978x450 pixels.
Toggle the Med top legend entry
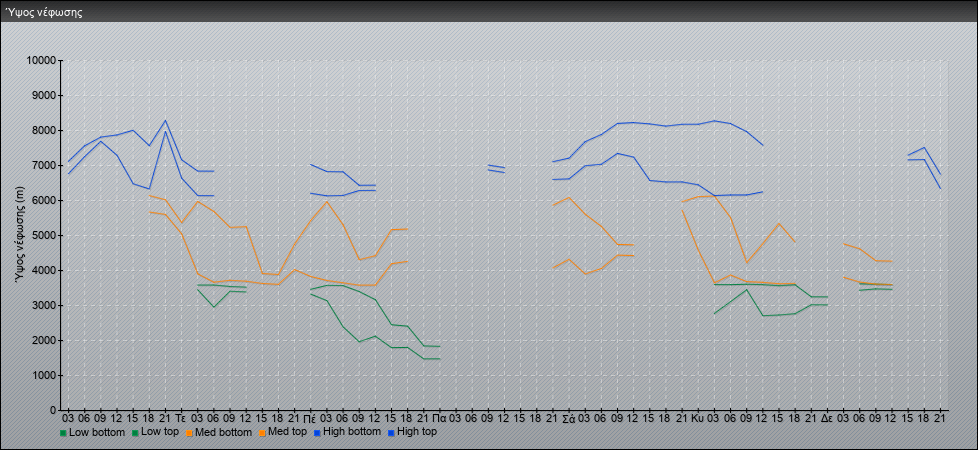click(x=283, y=432)
